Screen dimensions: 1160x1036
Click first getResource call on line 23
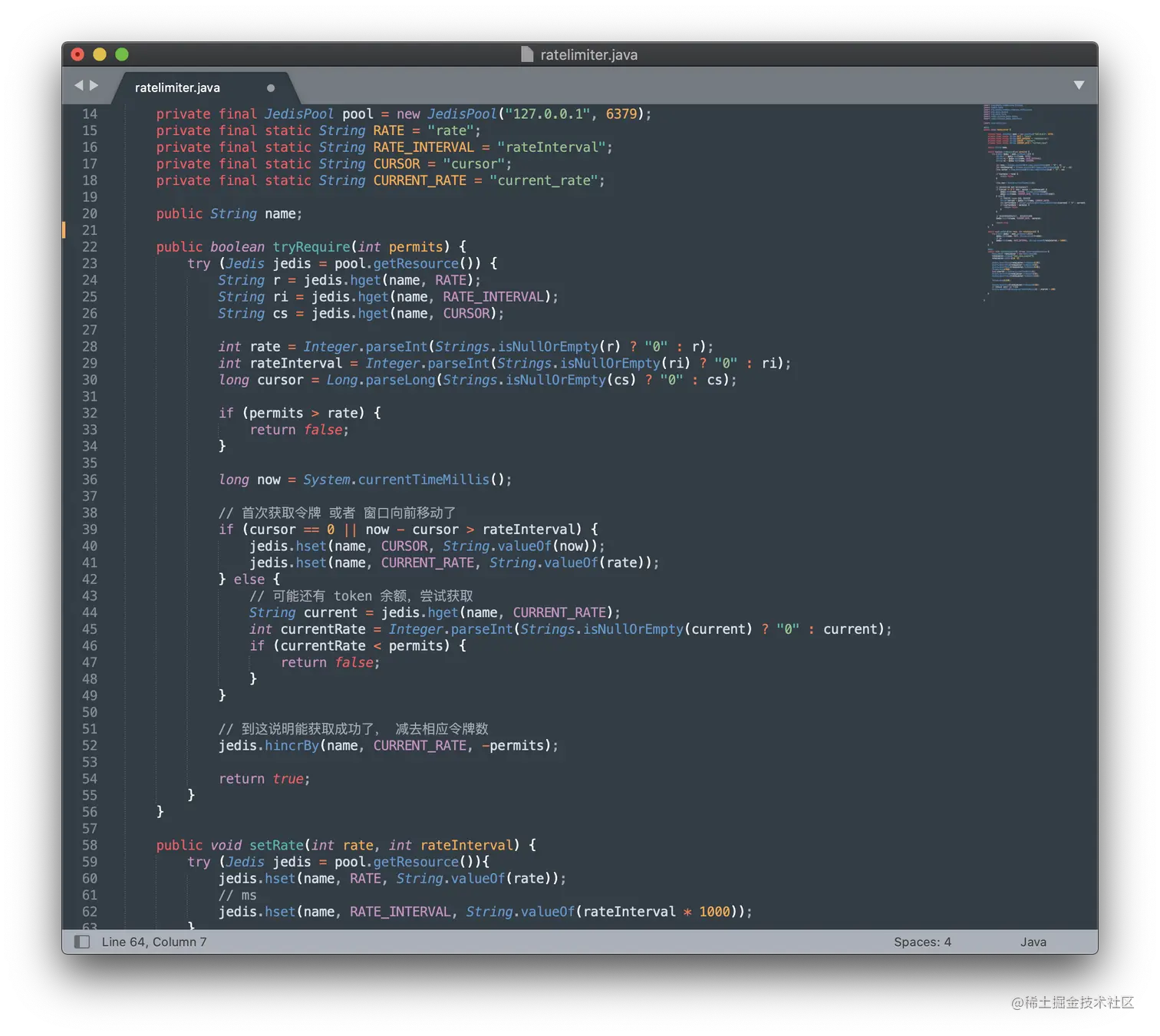pos(416,264)
